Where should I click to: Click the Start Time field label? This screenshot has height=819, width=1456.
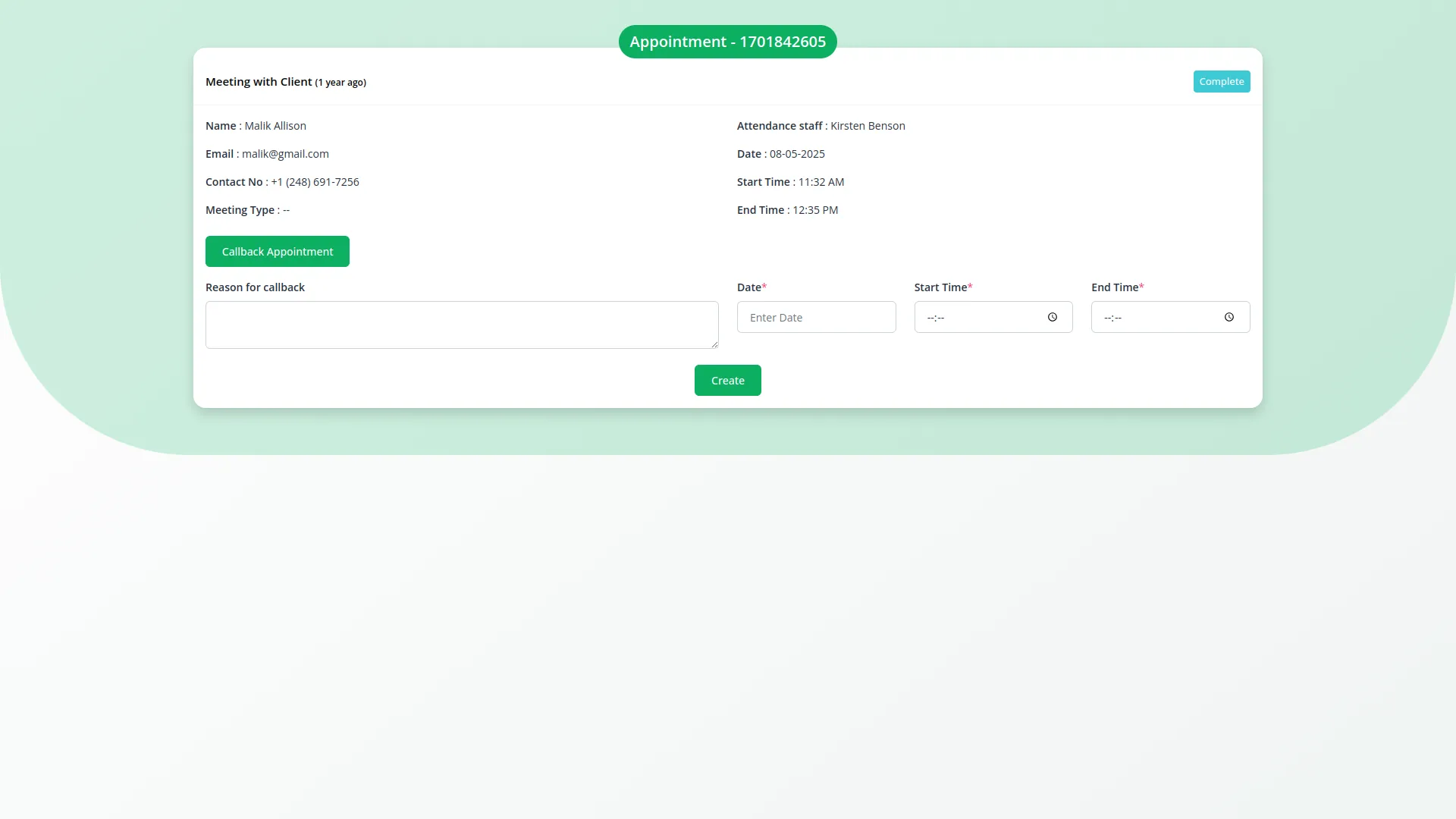pyautogui.click(x=940, y=287)
